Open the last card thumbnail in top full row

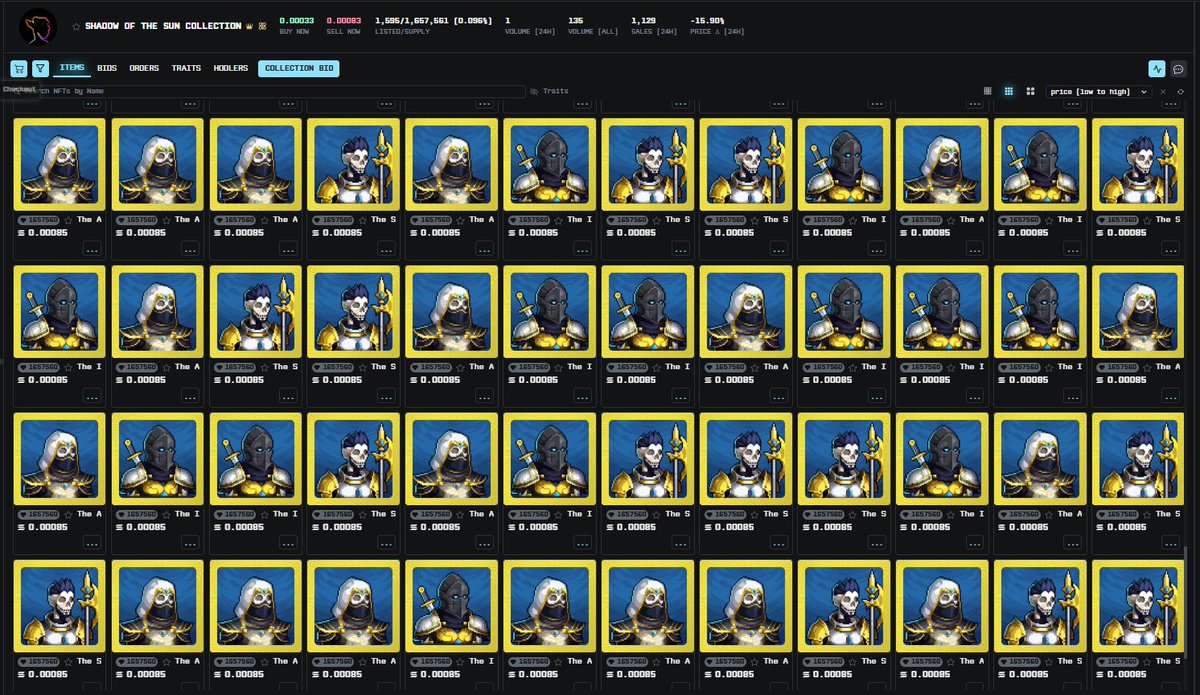point(1137,164)
